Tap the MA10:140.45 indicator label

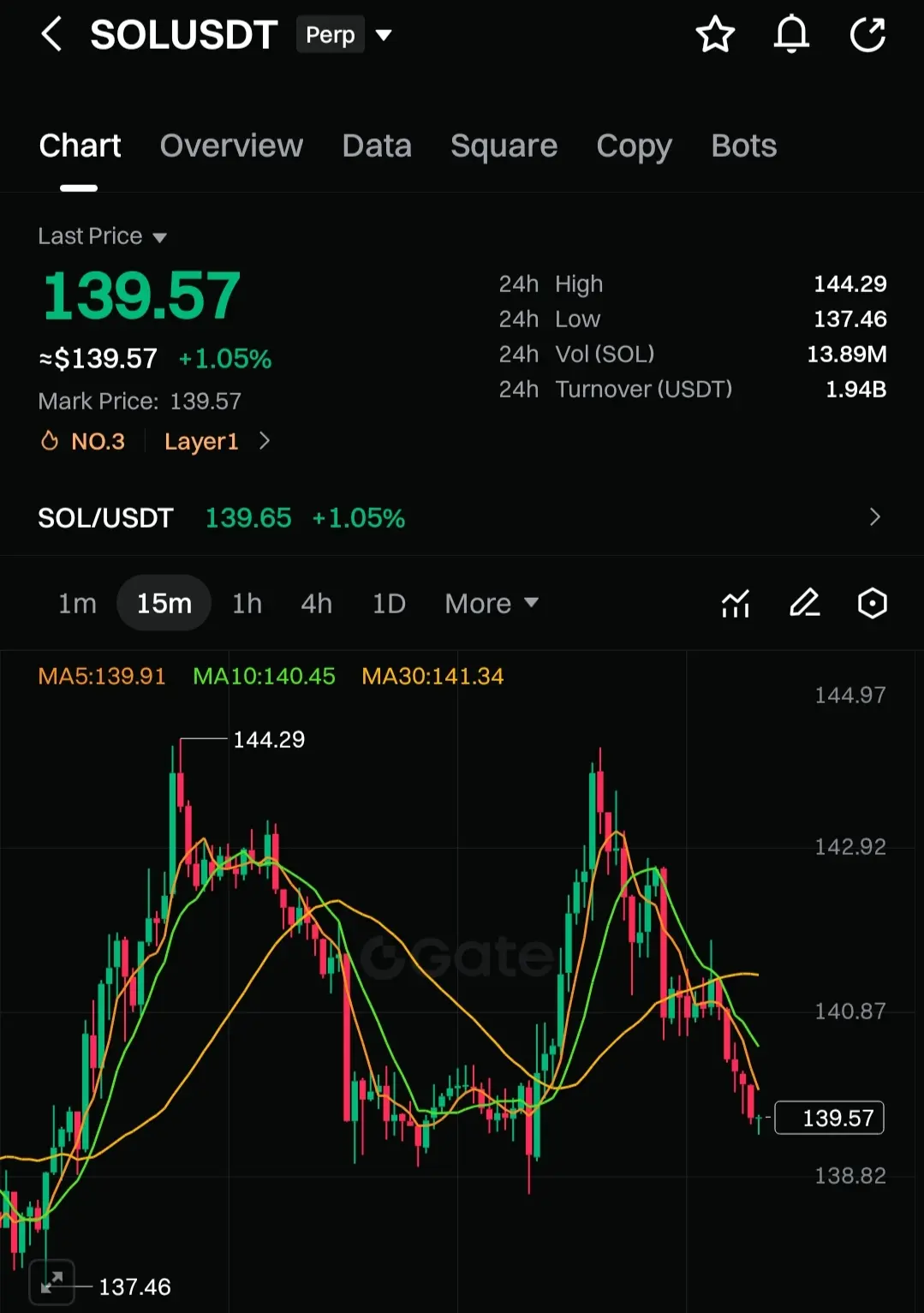point(264,676)
